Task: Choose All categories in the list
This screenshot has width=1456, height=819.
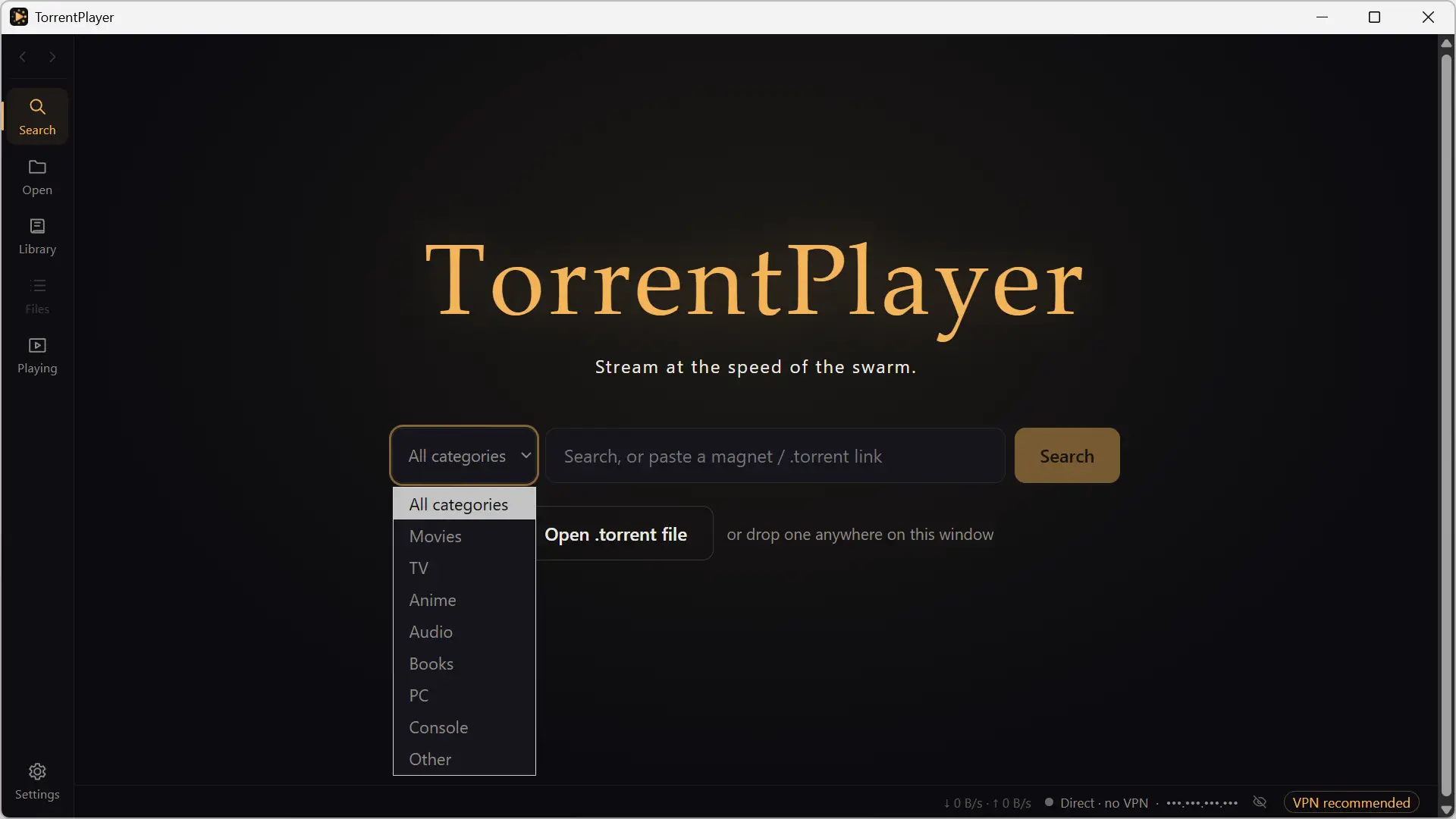Action: pos(464,504)
